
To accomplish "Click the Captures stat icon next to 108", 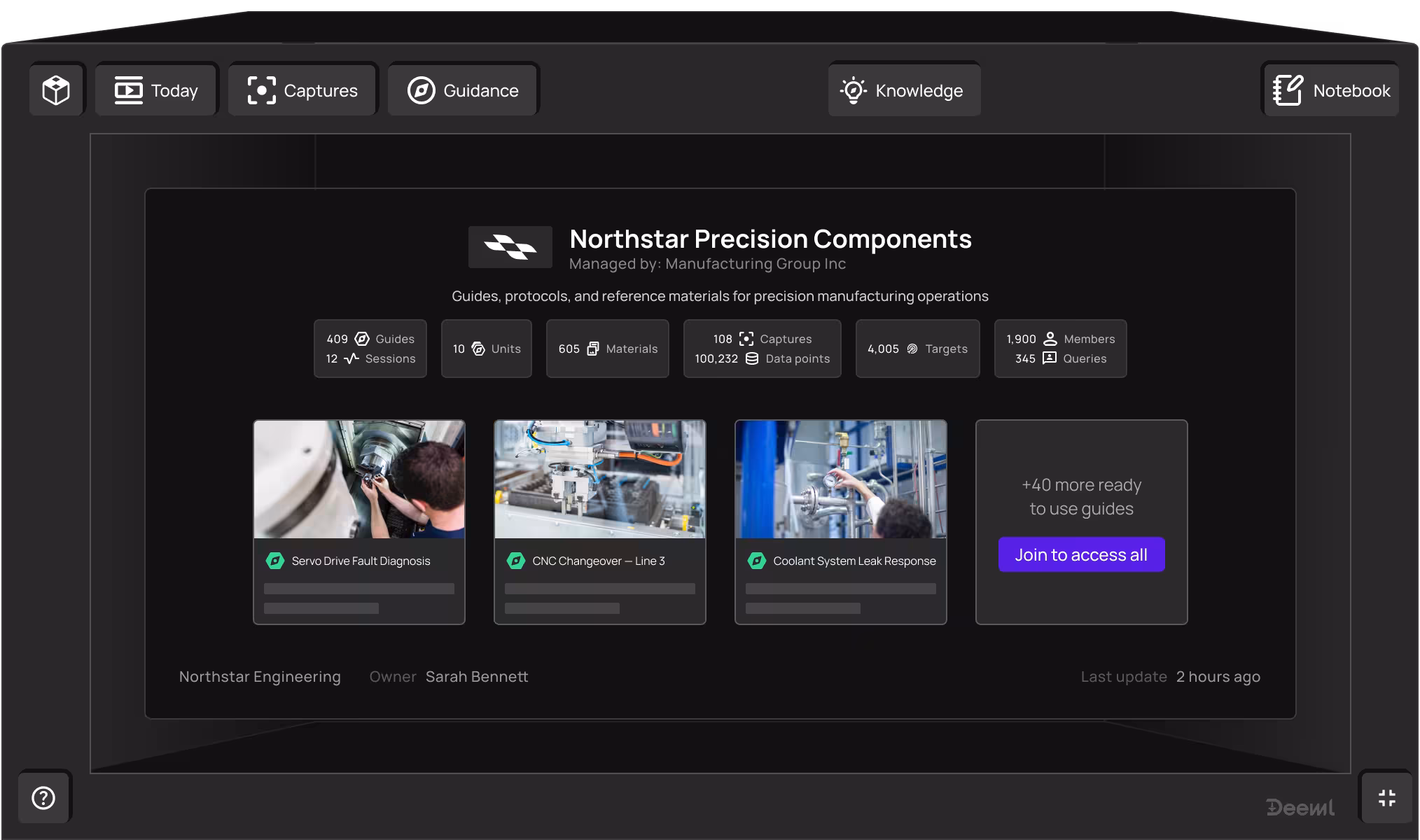I will click(x=746, y=339).
